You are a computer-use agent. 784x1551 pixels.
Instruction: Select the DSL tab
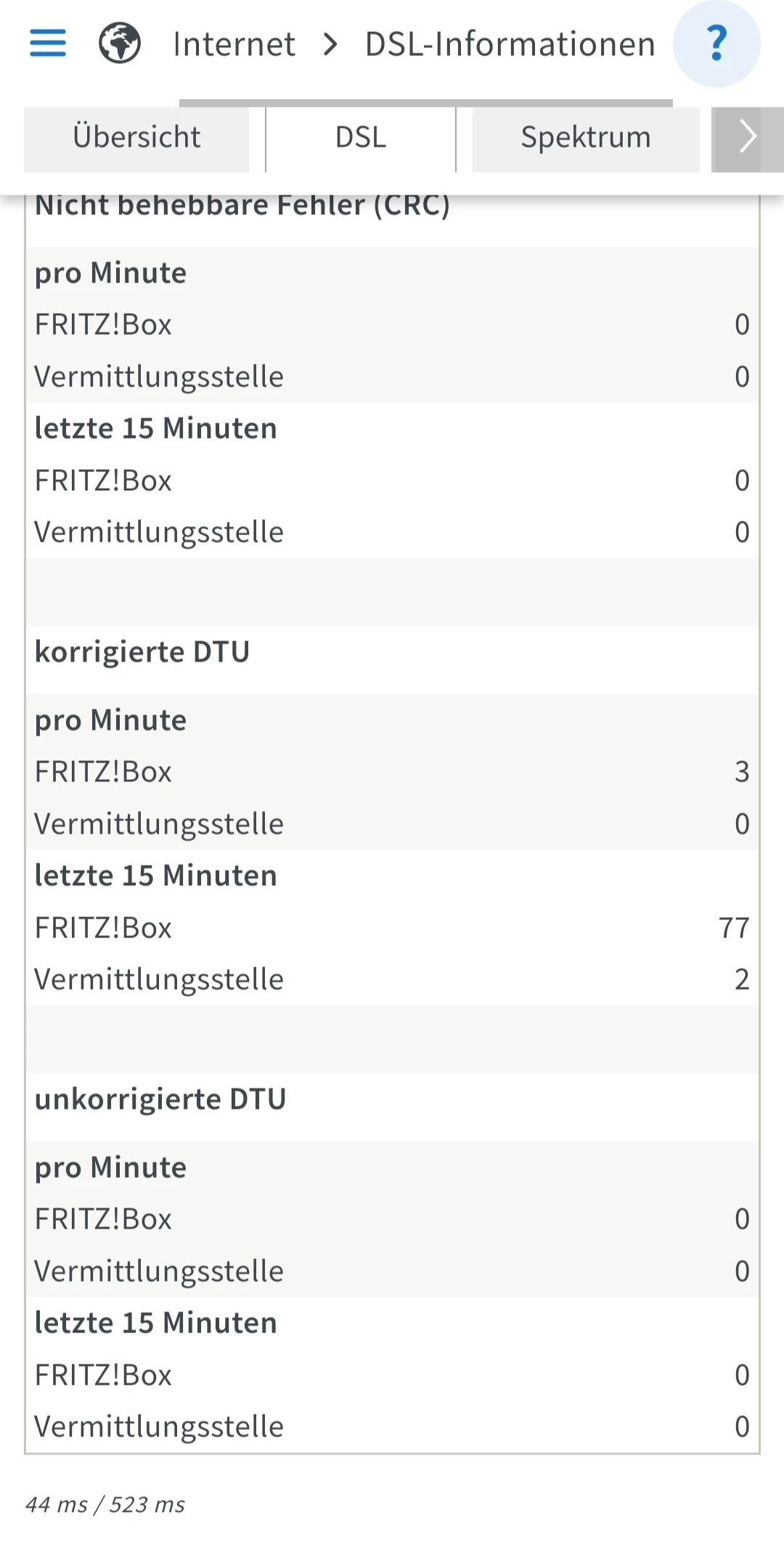click(361, 138)
